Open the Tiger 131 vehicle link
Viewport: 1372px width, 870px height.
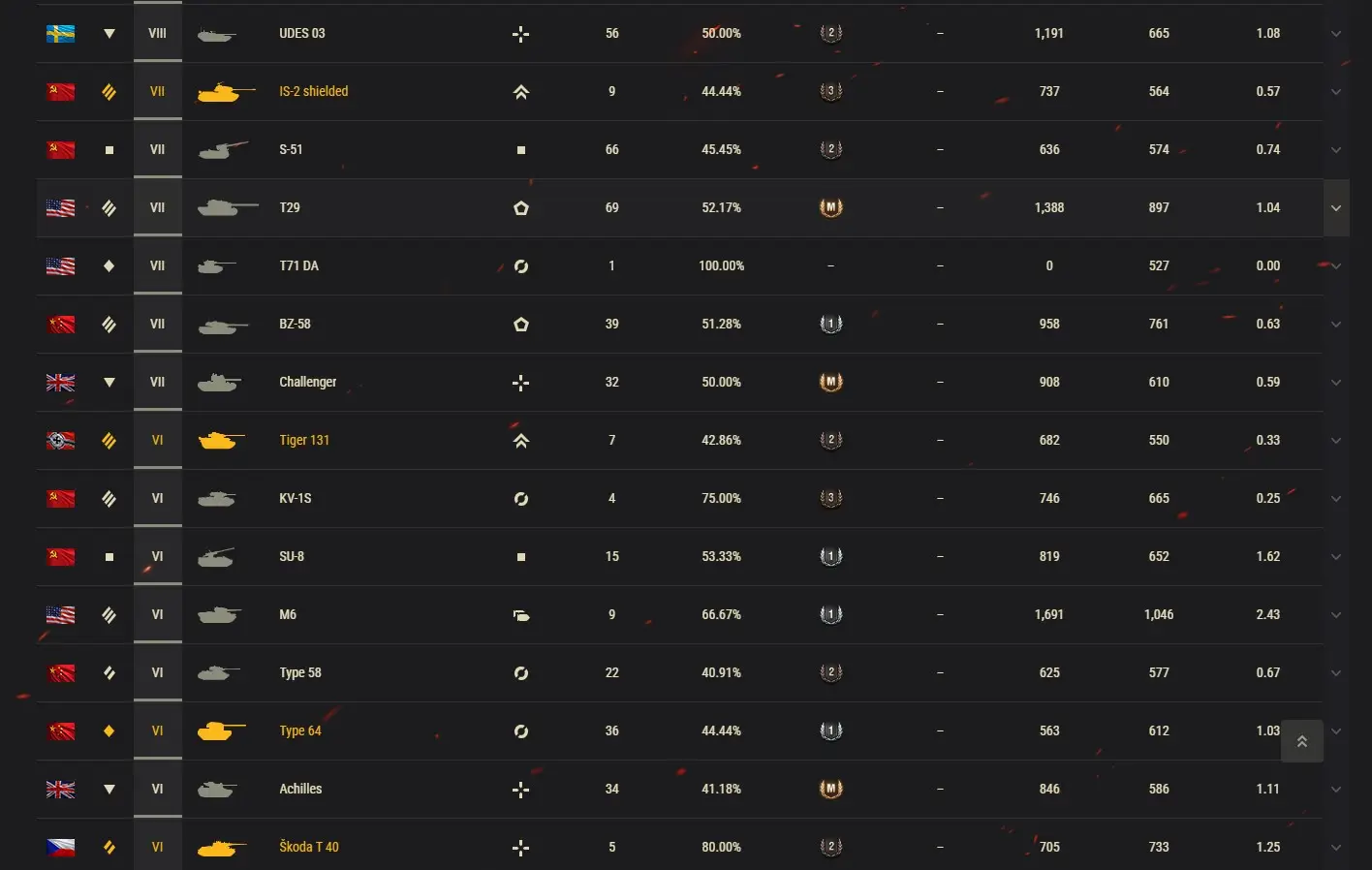[x=304, y=440]
